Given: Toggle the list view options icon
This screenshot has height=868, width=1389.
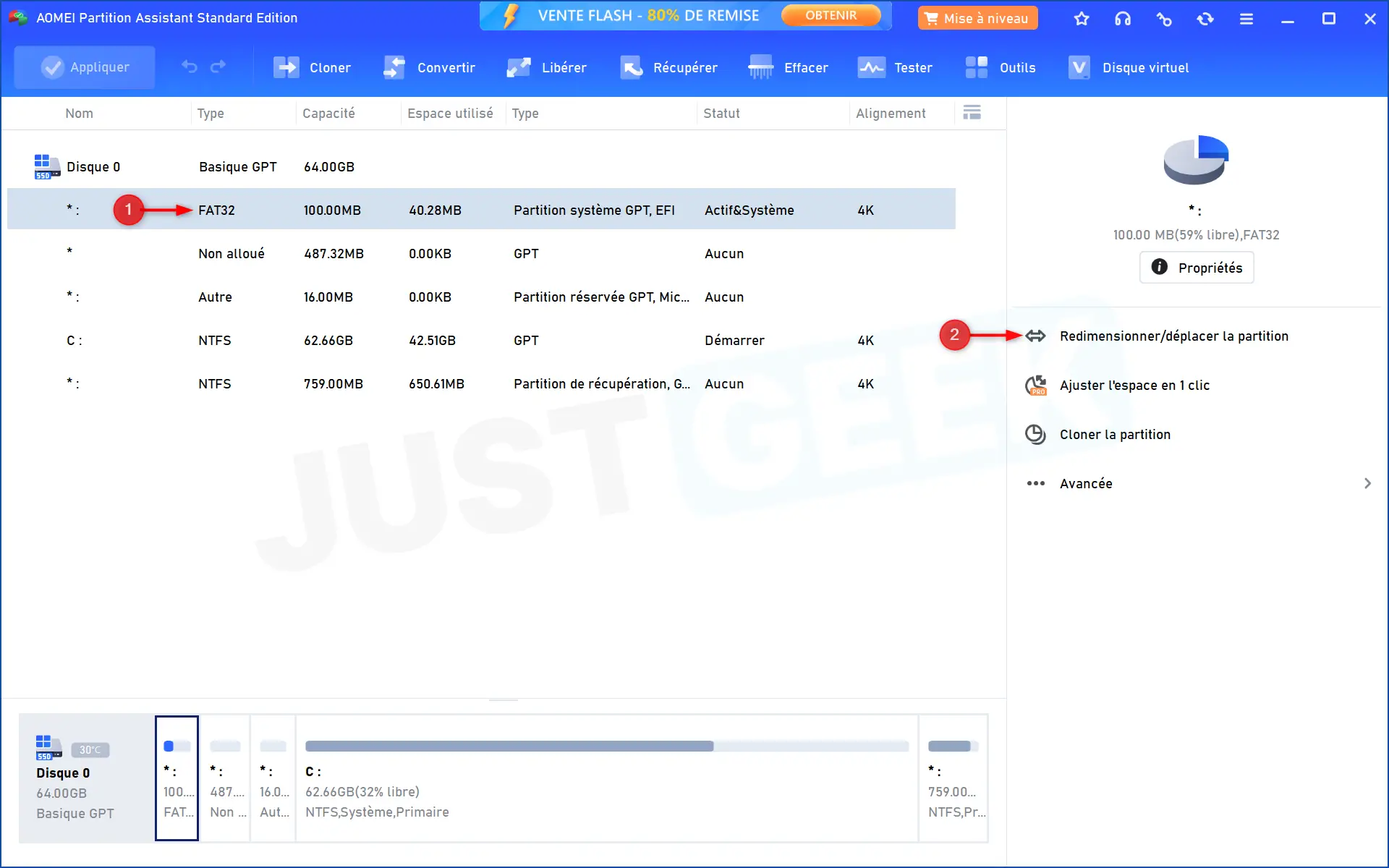Looking at the screenshot, I should pos(972,112).
